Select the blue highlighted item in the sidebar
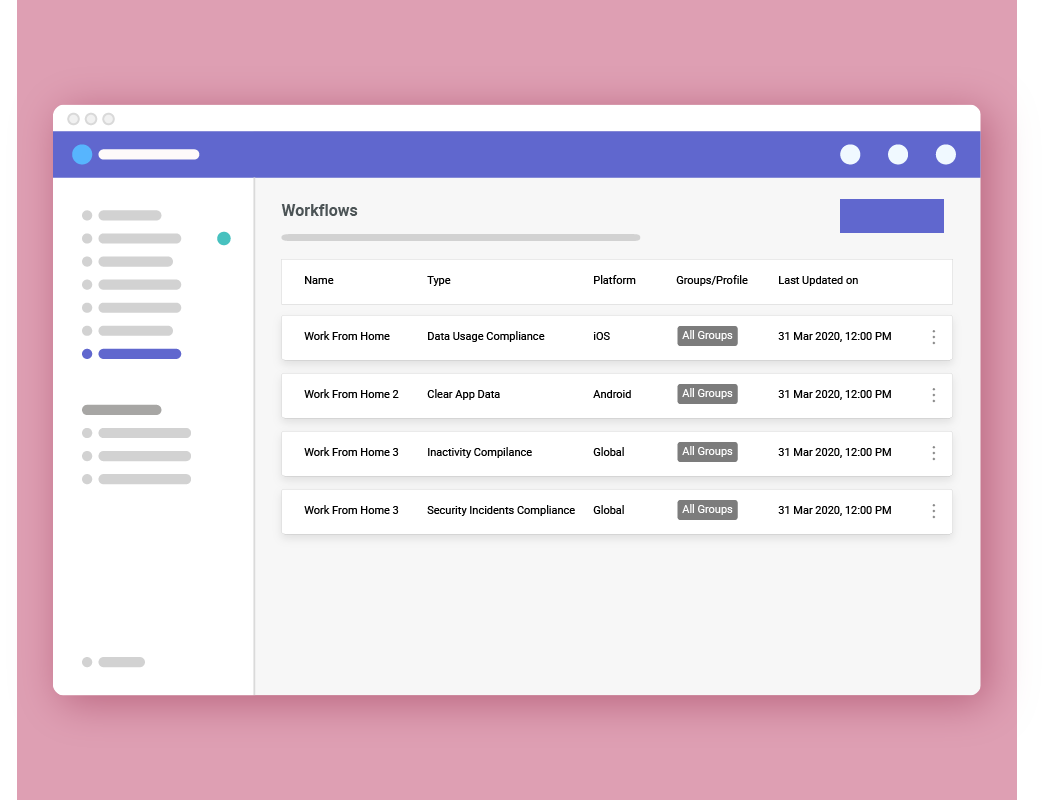1048x800 pixels. [x=132, y=354]
